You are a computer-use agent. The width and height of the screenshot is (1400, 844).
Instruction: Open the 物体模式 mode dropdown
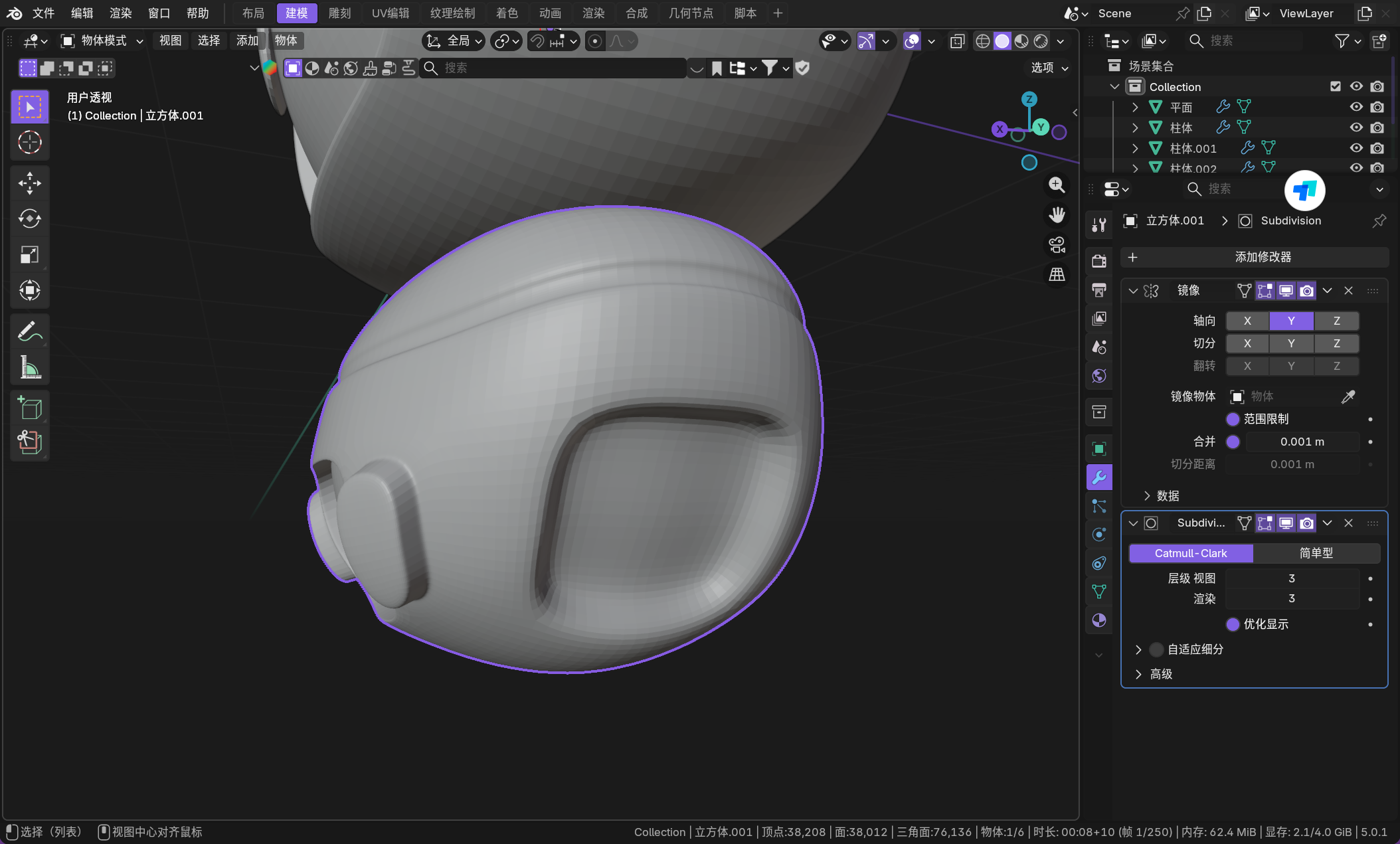pos(103,41)
